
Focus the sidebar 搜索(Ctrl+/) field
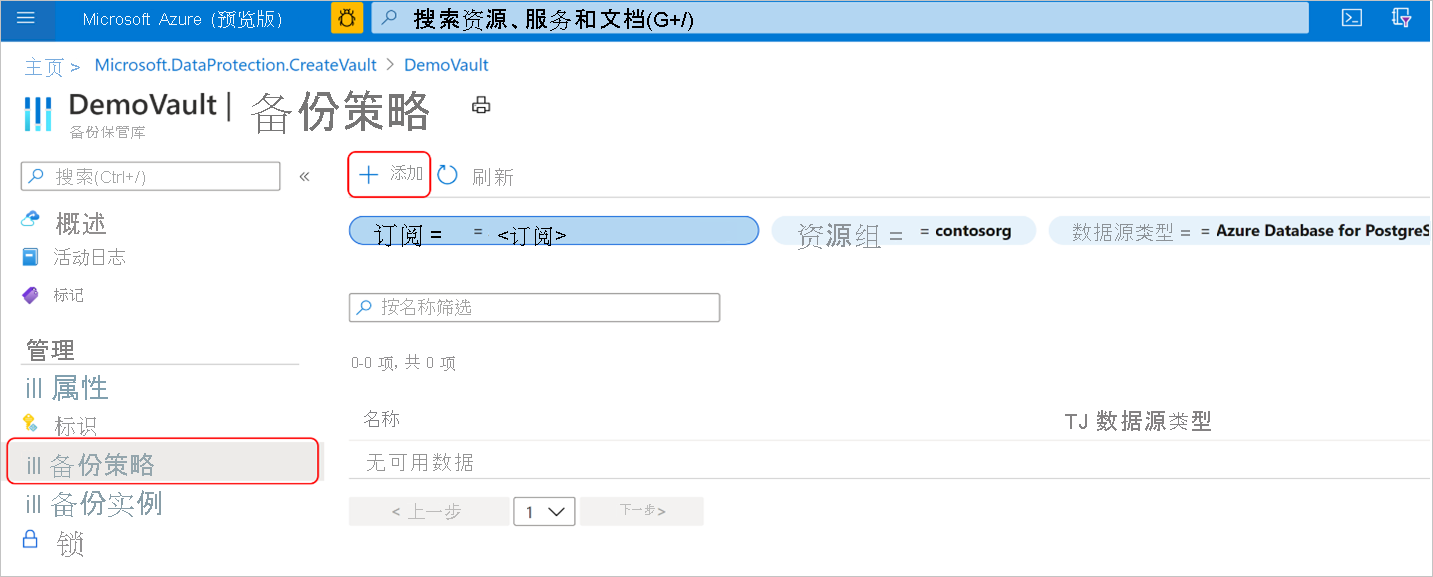coord(151,177)
